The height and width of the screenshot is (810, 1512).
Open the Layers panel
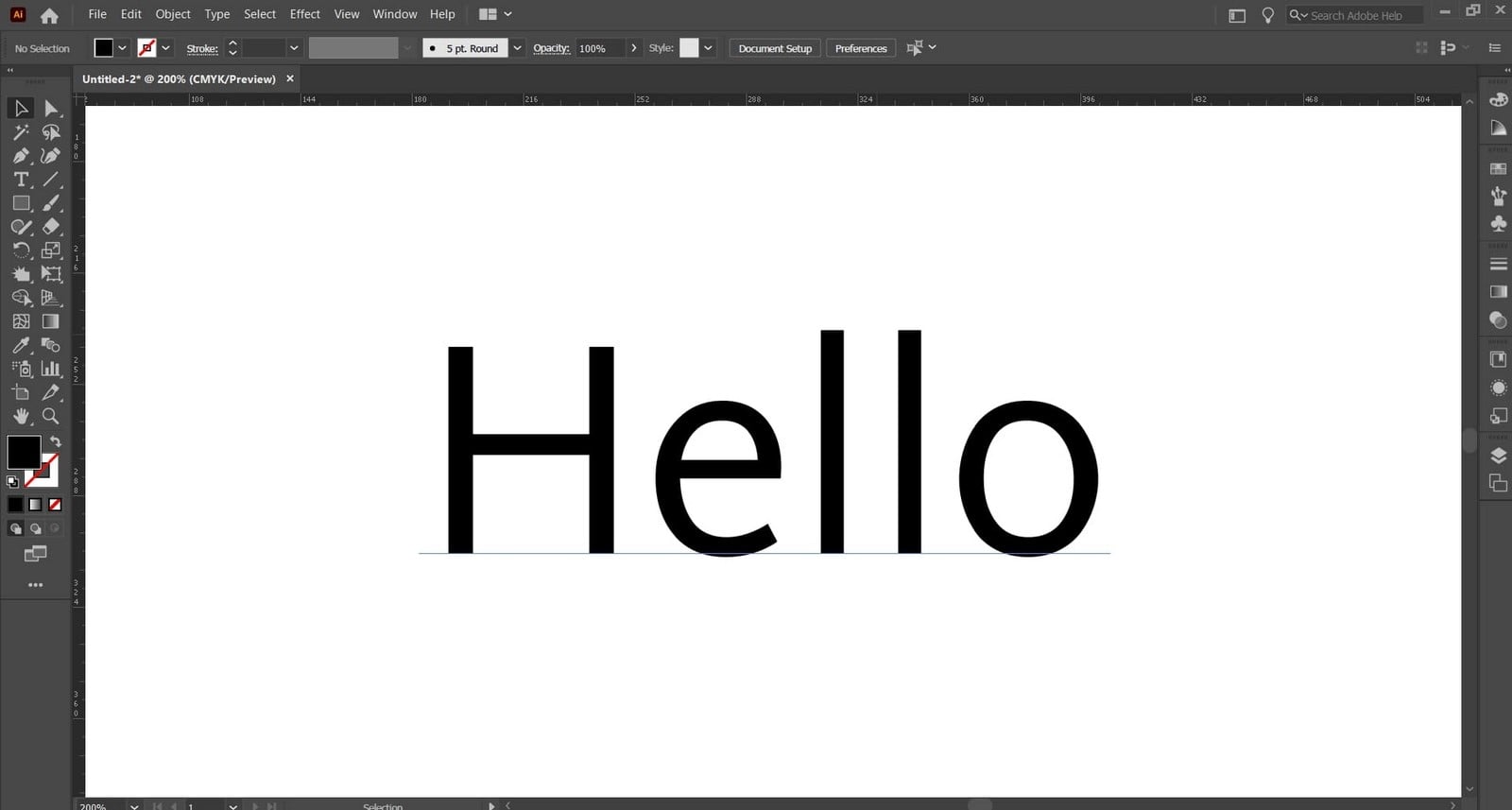coord(1498,456)
